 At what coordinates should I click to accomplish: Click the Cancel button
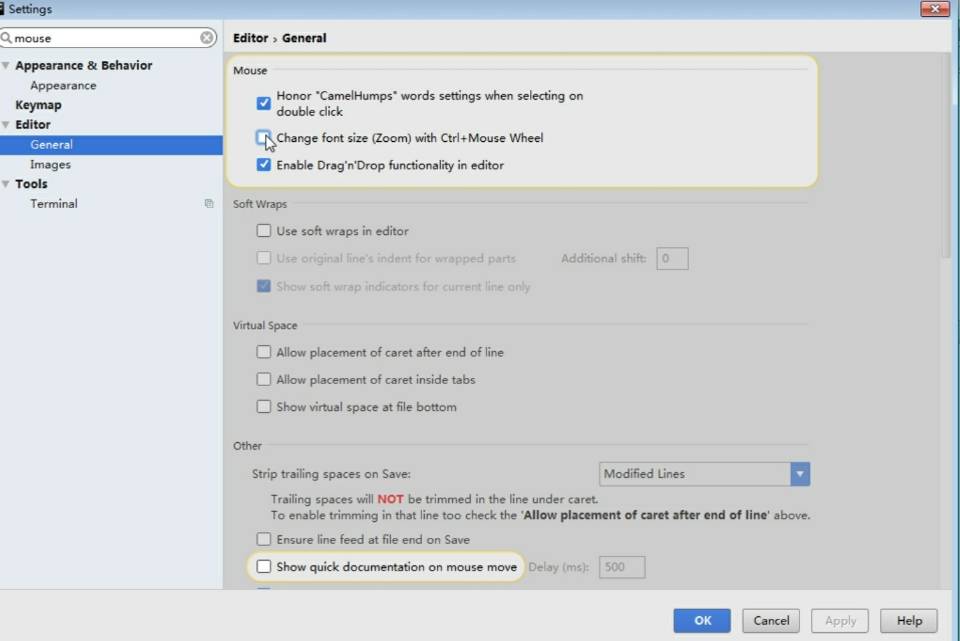coord(771,621)
